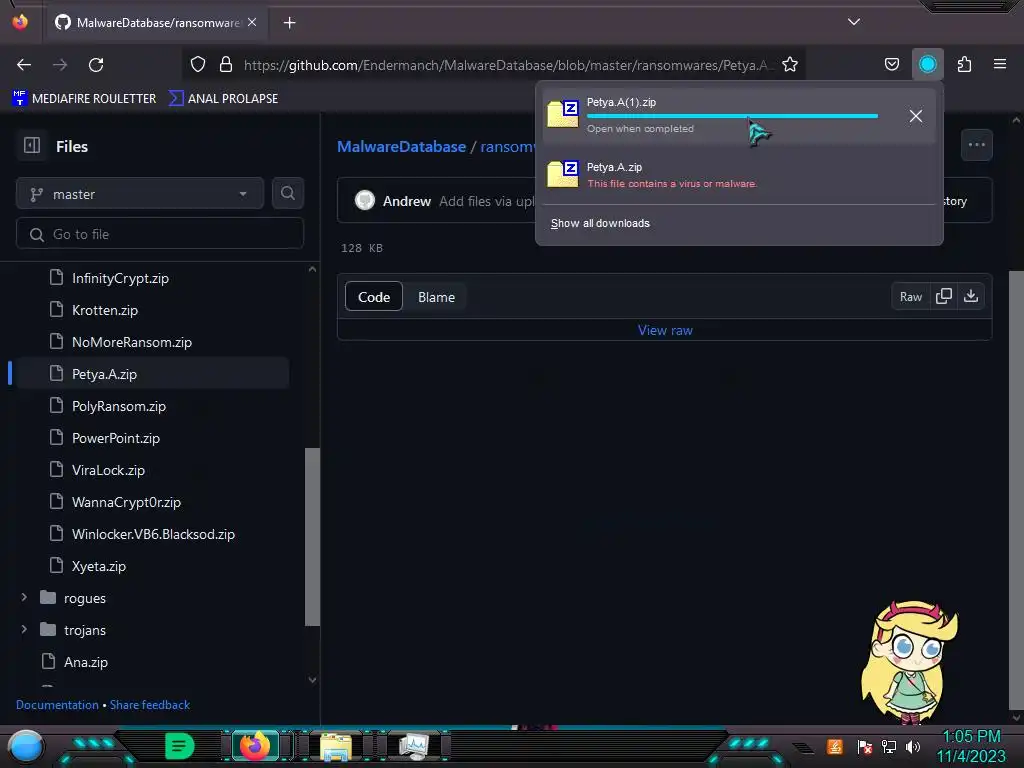Open the second bookmark in the toolbar
This screenshot has width=1024, height=768.
[x=223, y=99]
